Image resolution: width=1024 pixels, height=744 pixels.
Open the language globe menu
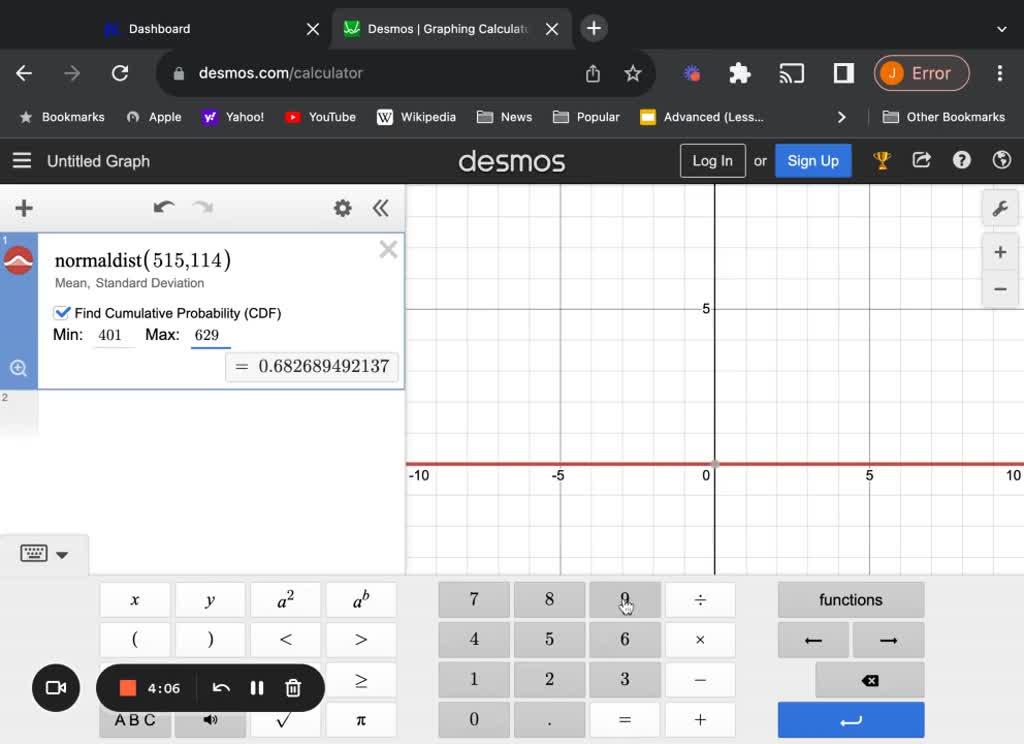tap(1001, 160)
